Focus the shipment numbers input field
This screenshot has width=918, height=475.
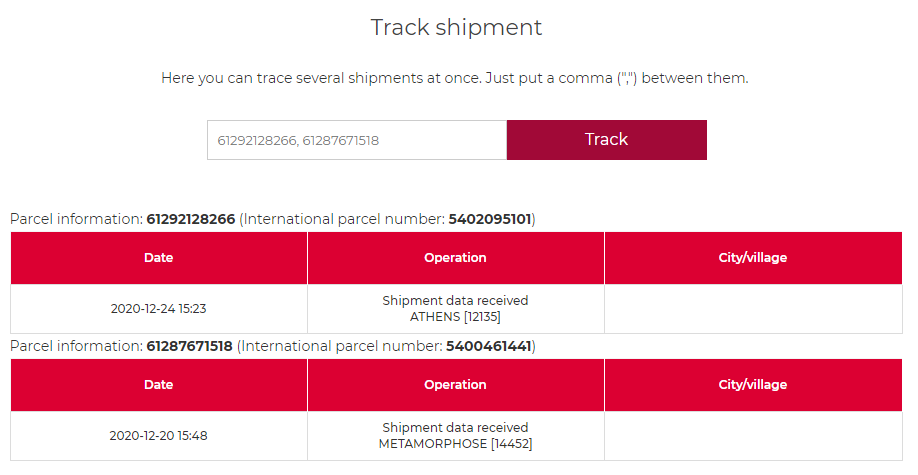[357, 140]
